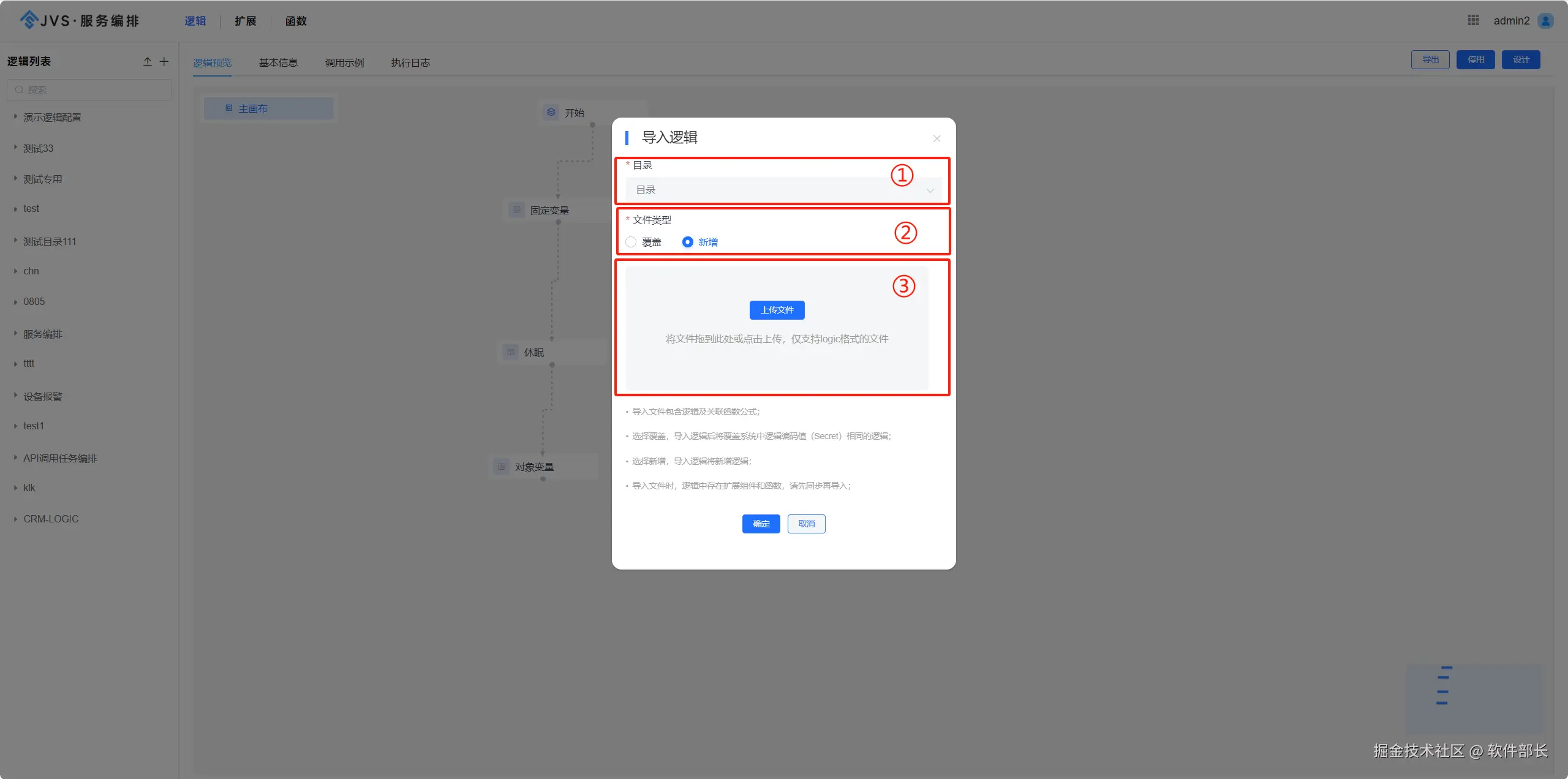Open the apps grid icon near admin2
Viewport: 1568px width, 779px height.
pos(1473,20)
